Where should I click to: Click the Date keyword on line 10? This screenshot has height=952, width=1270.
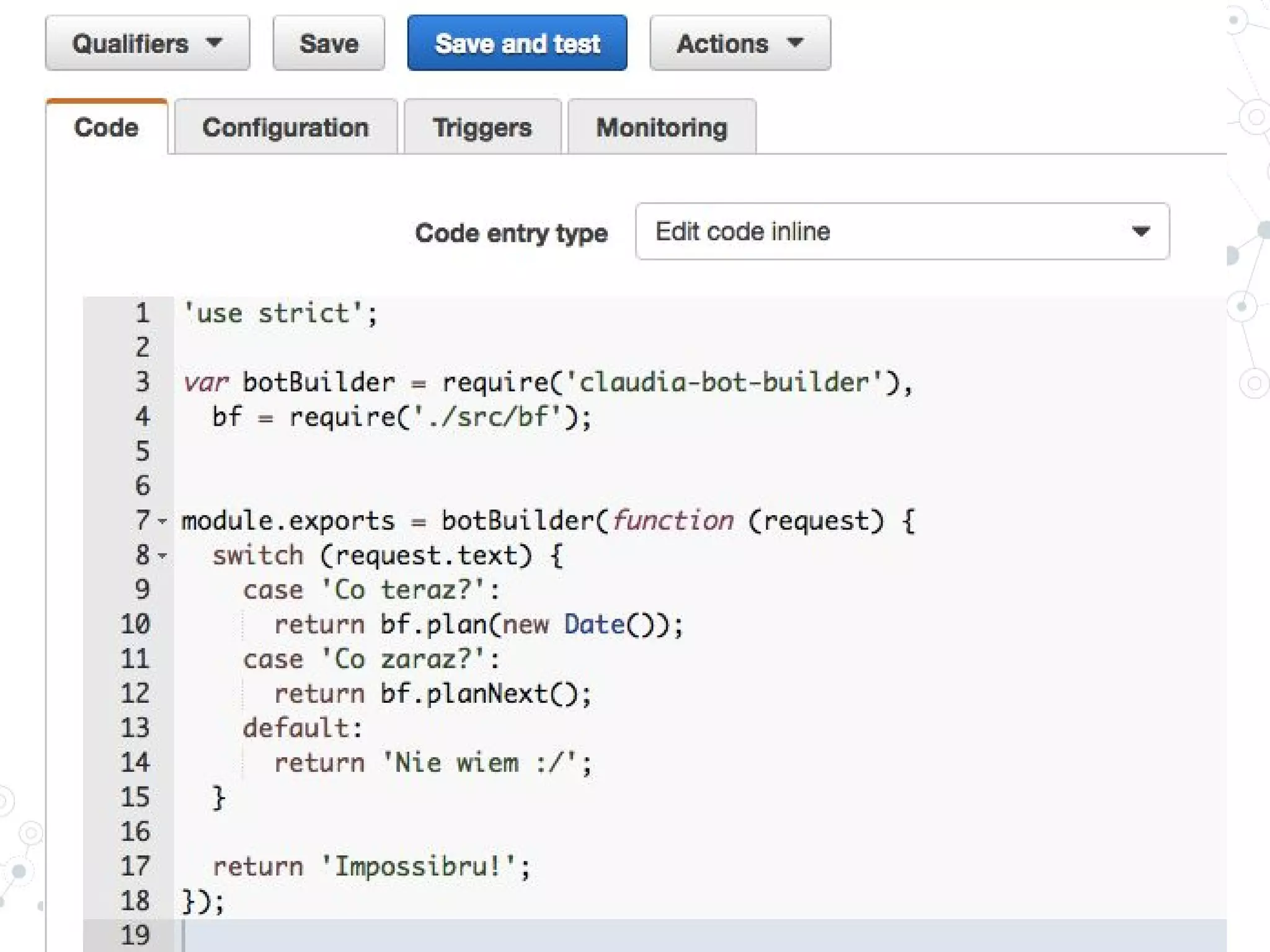(593, 624)
